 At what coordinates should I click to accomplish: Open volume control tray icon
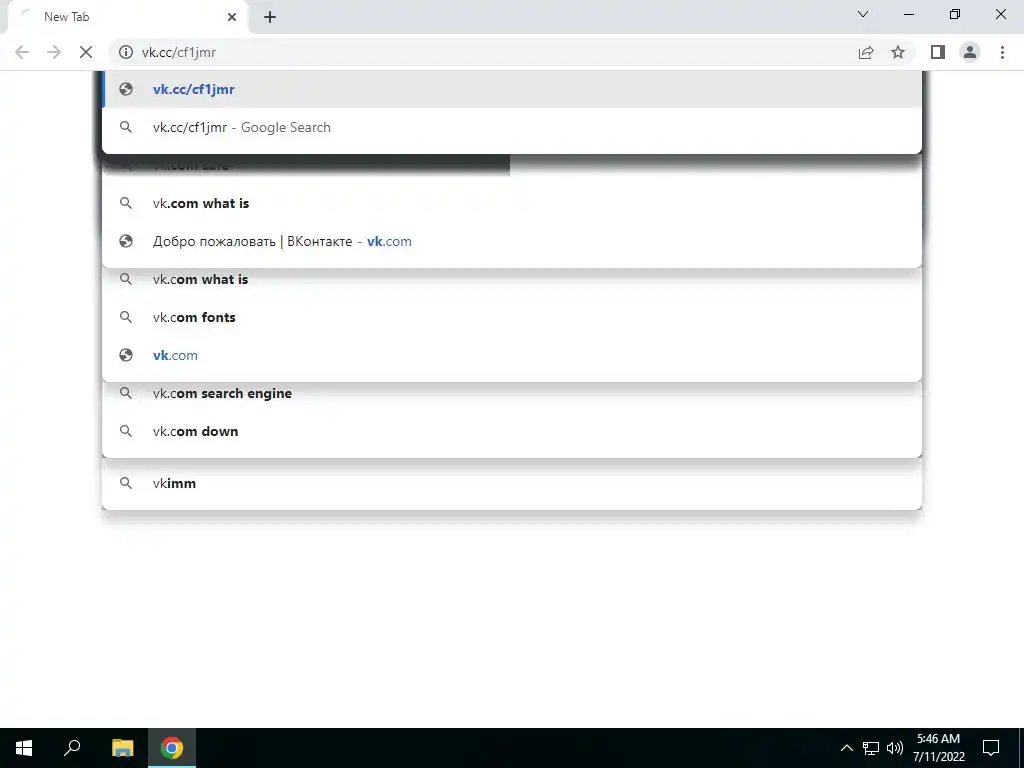click(895, 748)
